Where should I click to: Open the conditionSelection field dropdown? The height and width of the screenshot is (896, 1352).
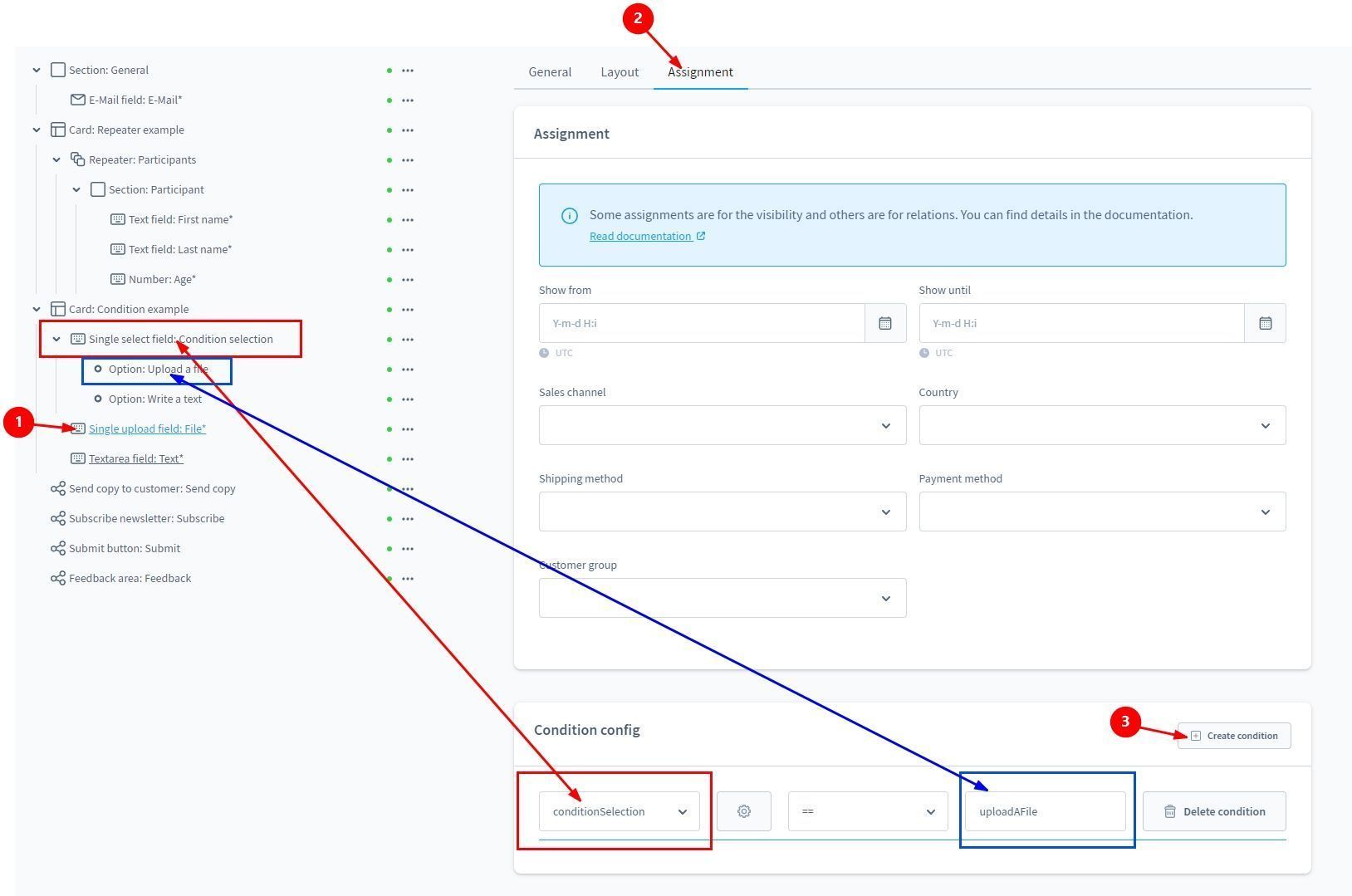(619, 811)
